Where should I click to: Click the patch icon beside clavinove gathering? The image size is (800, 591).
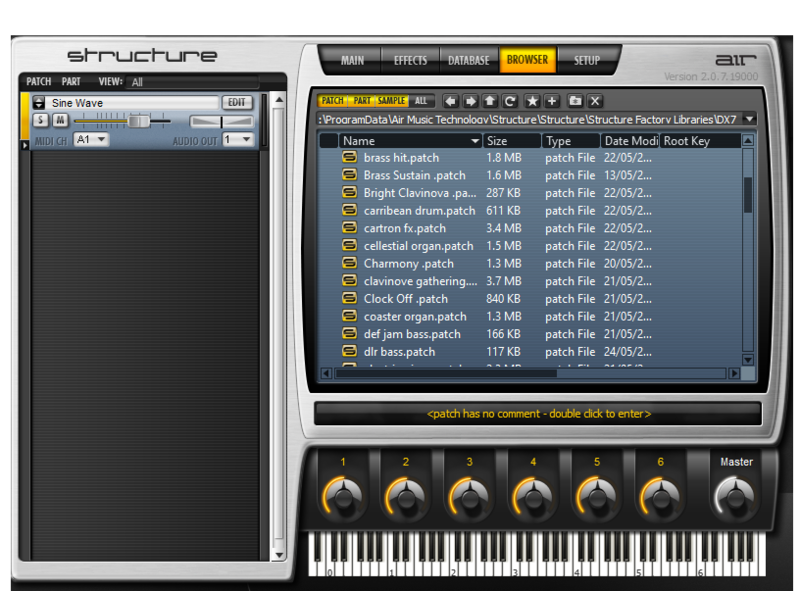pos(349,281)
